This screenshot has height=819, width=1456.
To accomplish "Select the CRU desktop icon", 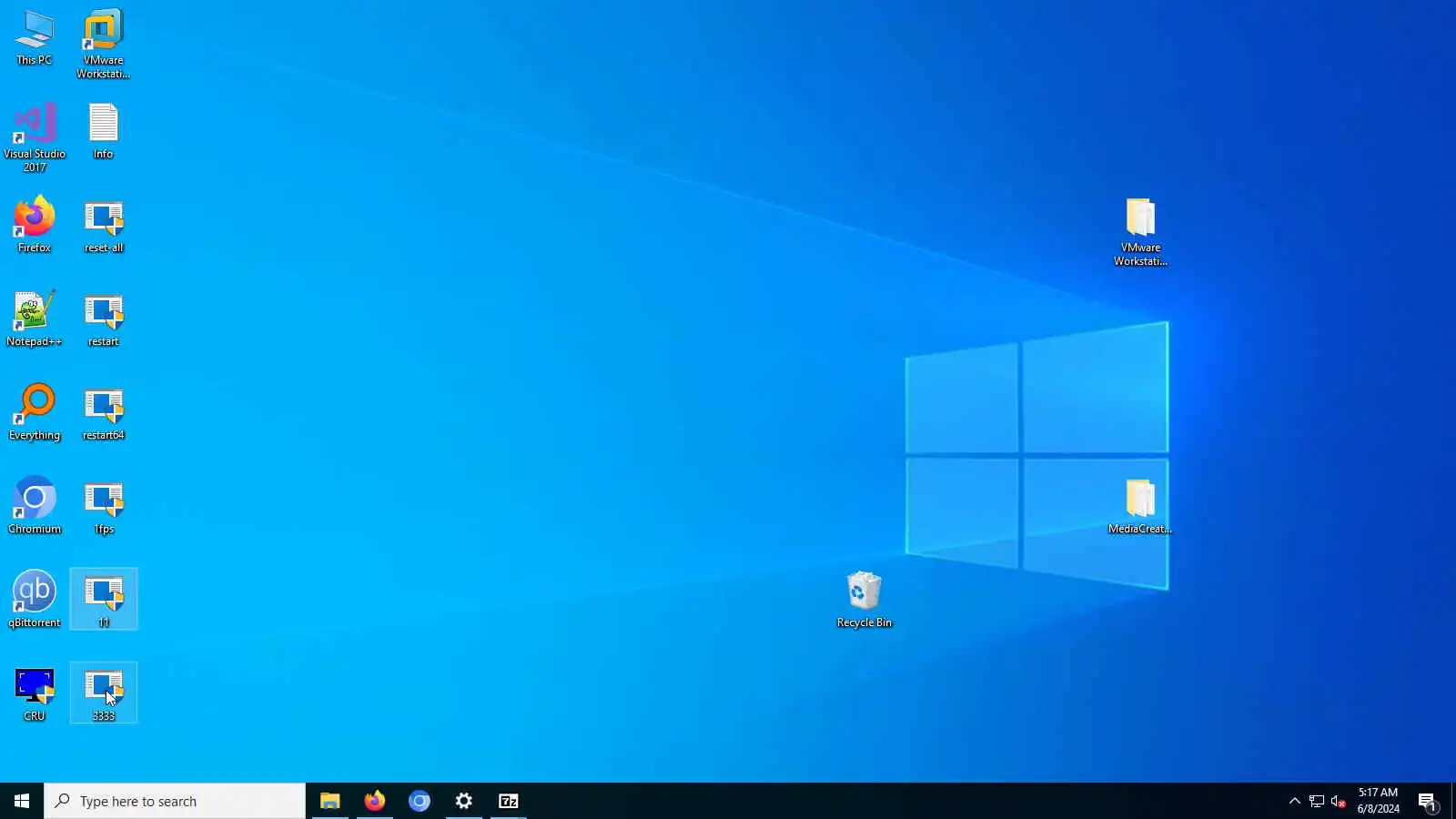I will point(35,694).
